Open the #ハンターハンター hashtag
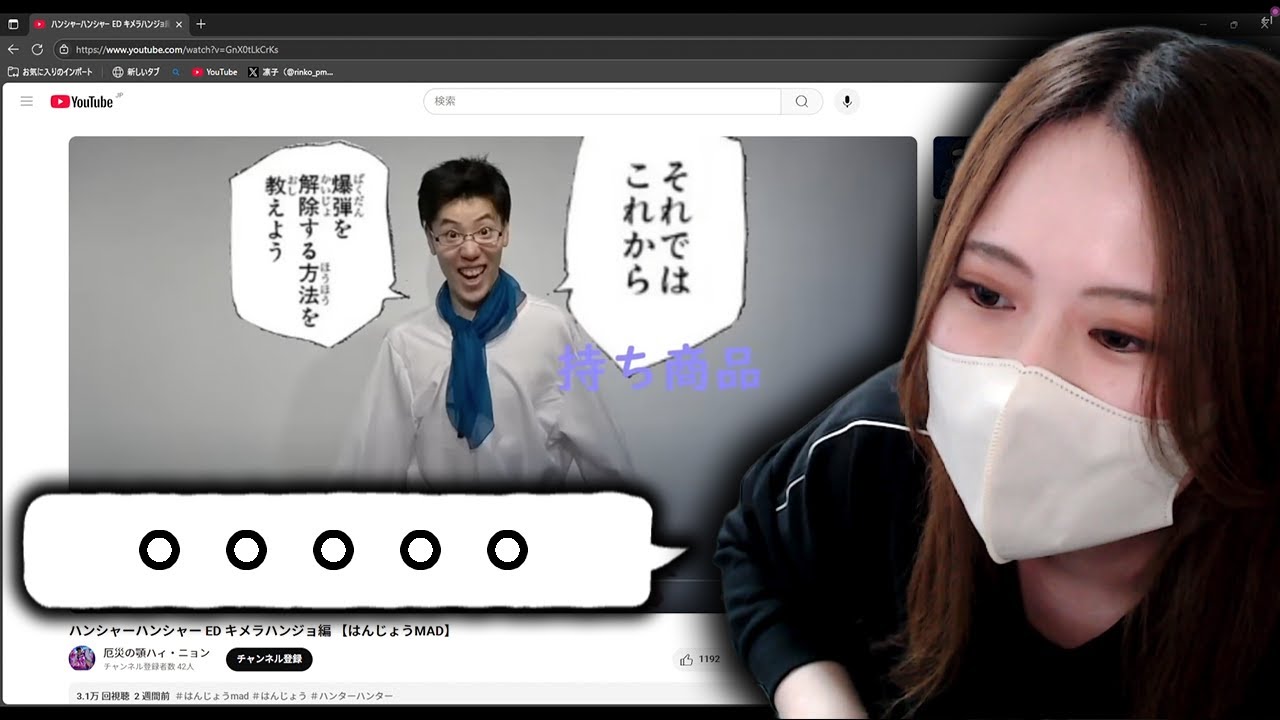 tap(352, 695)
